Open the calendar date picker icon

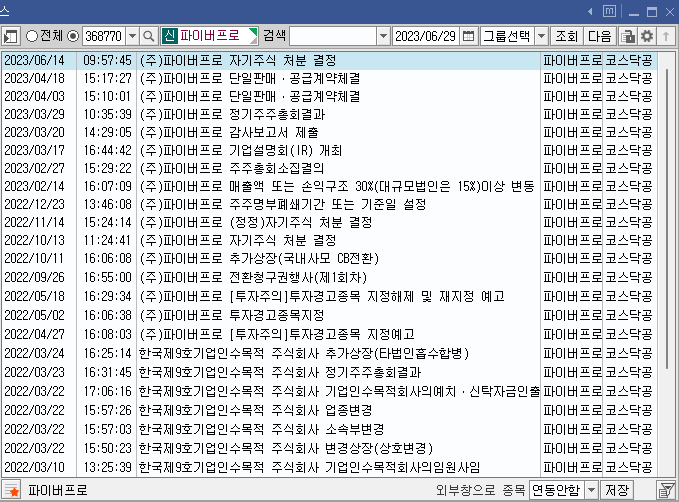coord(469,36)
